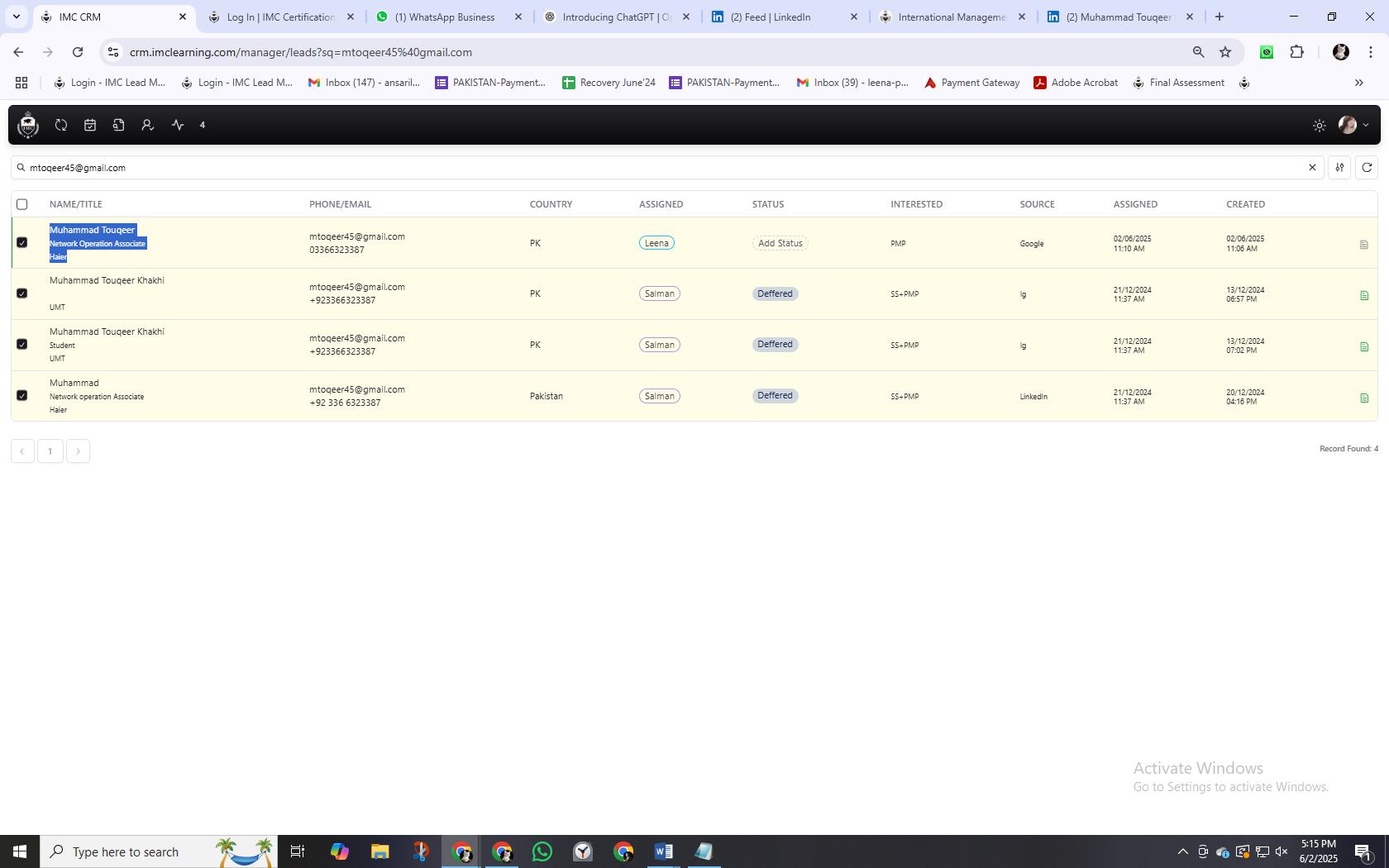Viewport: 1389px width, 868px height.
Task: Go to previous page of results
Action: [22, 451]
